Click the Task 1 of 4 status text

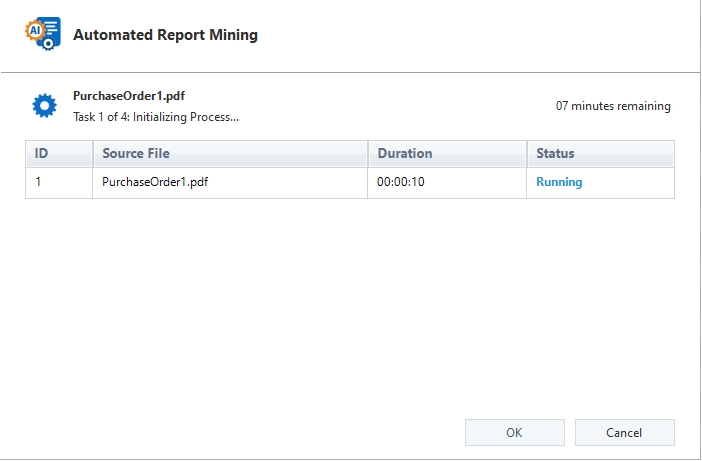coord(156,116)
